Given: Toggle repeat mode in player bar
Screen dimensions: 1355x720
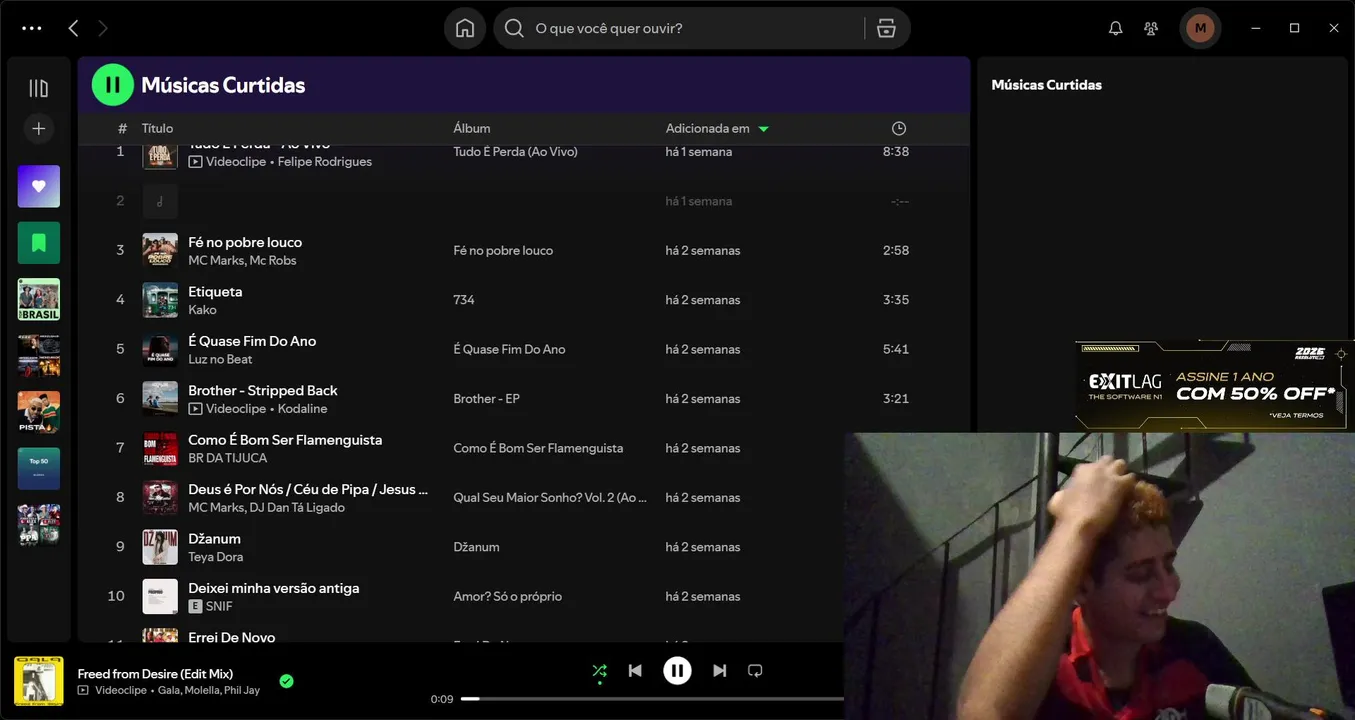Looking at the screenshot, I should [756, 671].
